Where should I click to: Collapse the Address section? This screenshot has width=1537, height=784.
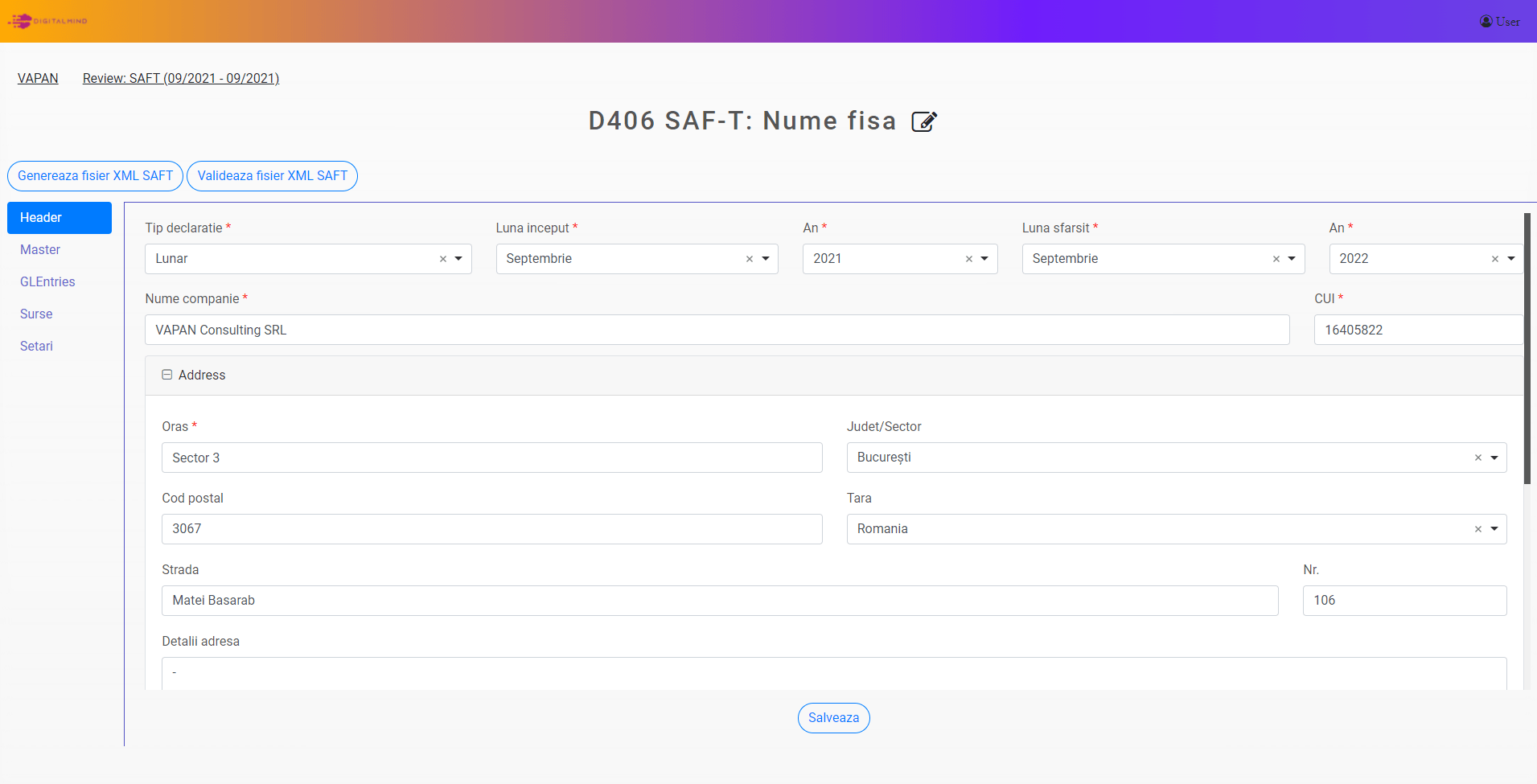167,375
